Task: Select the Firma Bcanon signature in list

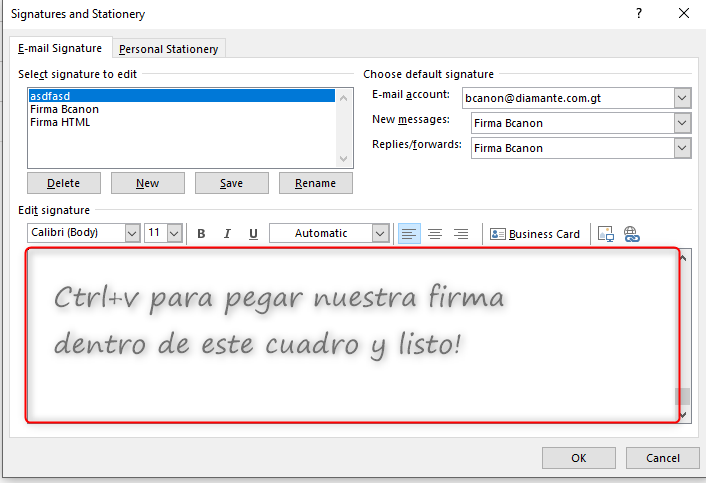Action: [182, 109]
